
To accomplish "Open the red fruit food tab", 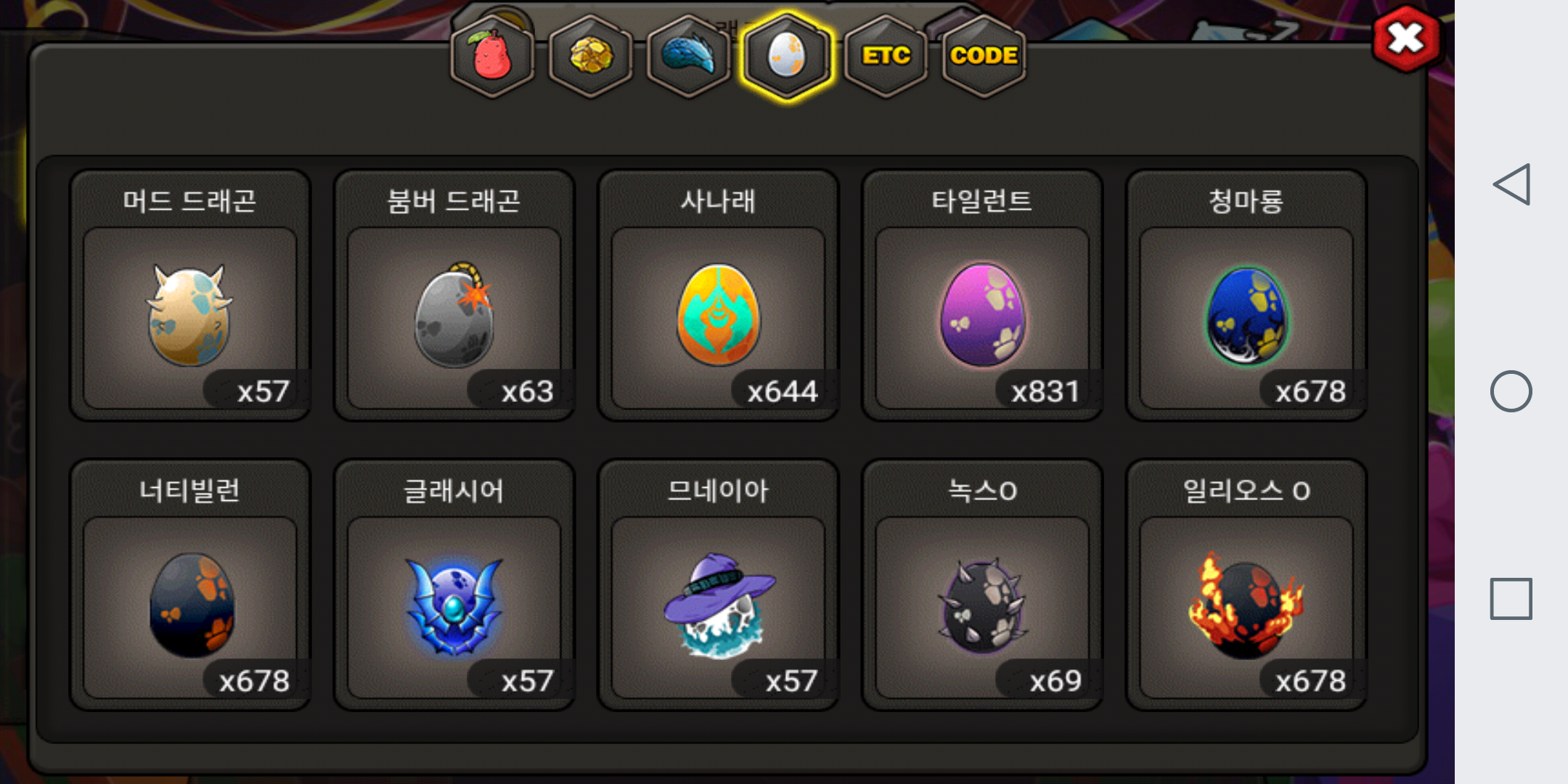I will 492,57.
